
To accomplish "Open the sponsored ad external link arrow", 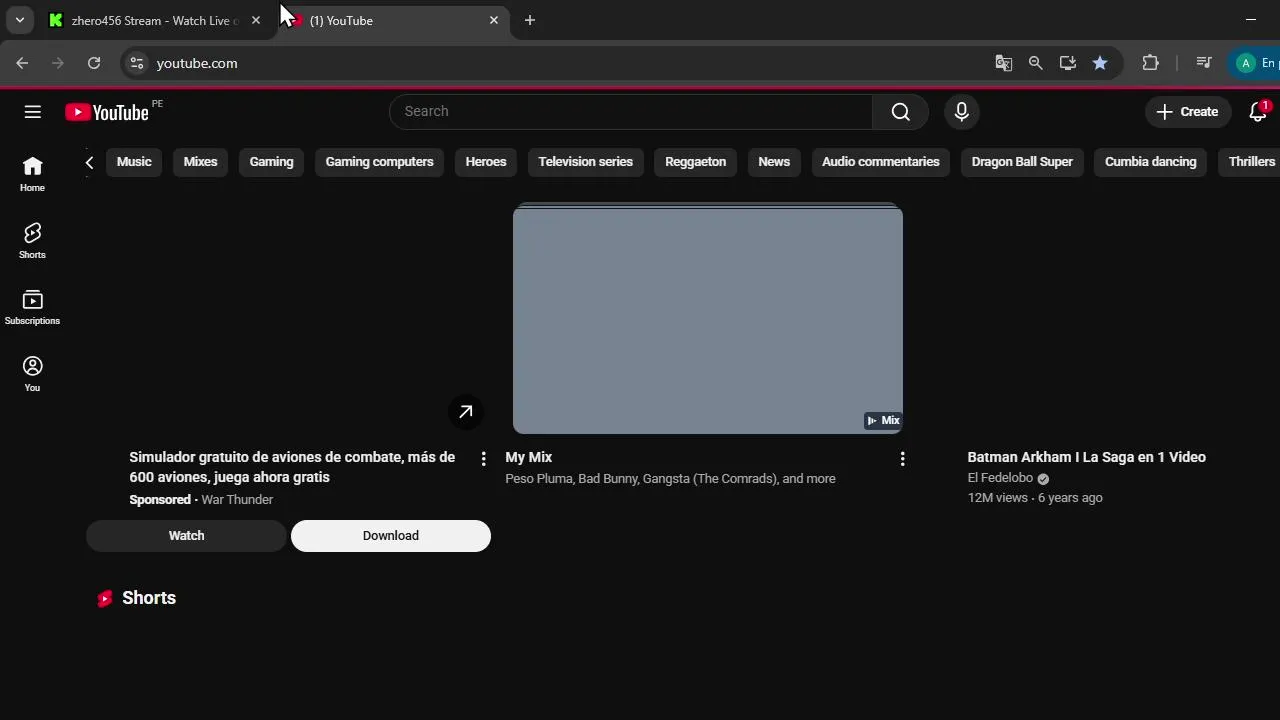I will point(466,412).
